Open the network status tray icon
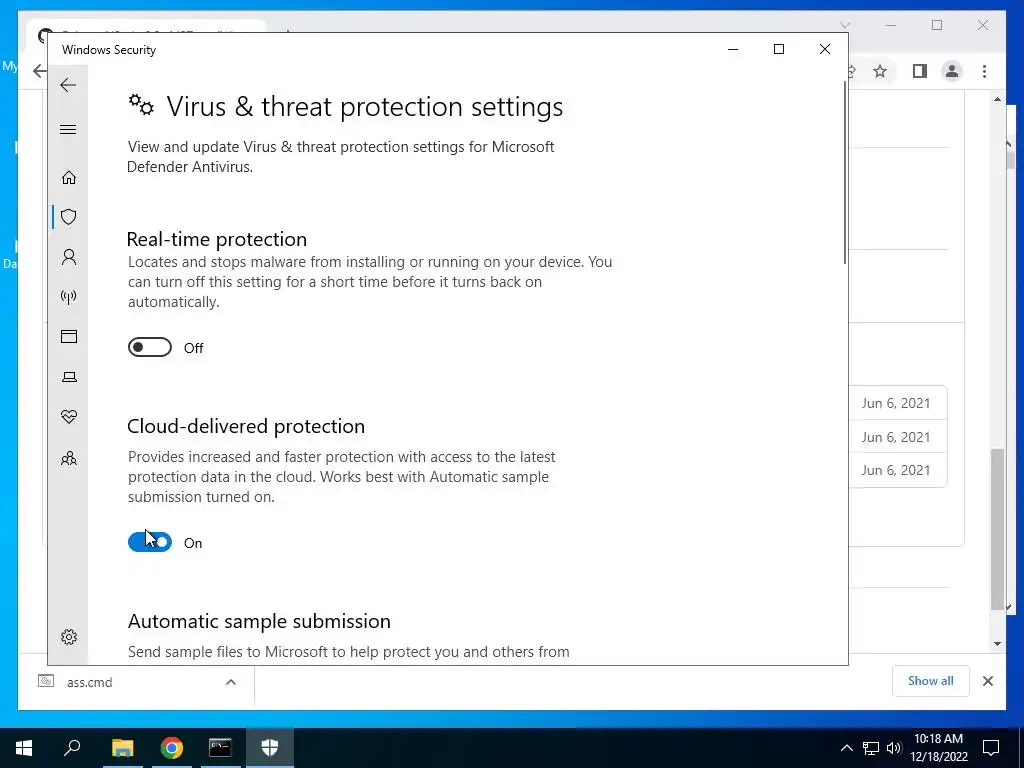1024x768 pixels. [x=871, y=748]
